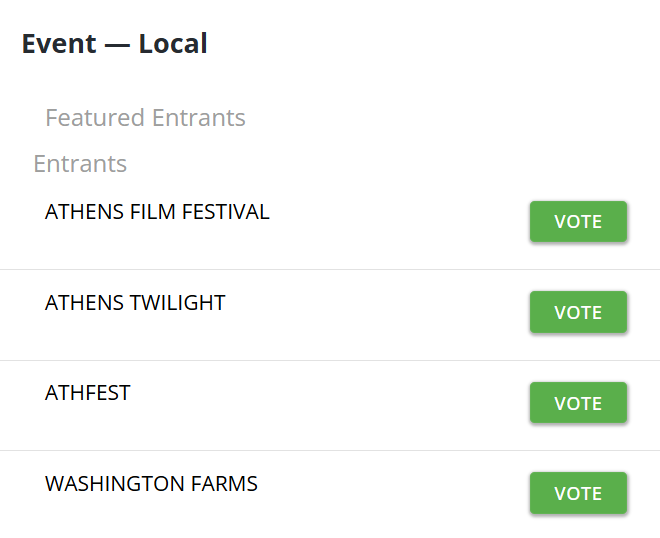This screenshot has height=538, width=660.
Task: Click the Event — Local title
Action: point(115,44)
